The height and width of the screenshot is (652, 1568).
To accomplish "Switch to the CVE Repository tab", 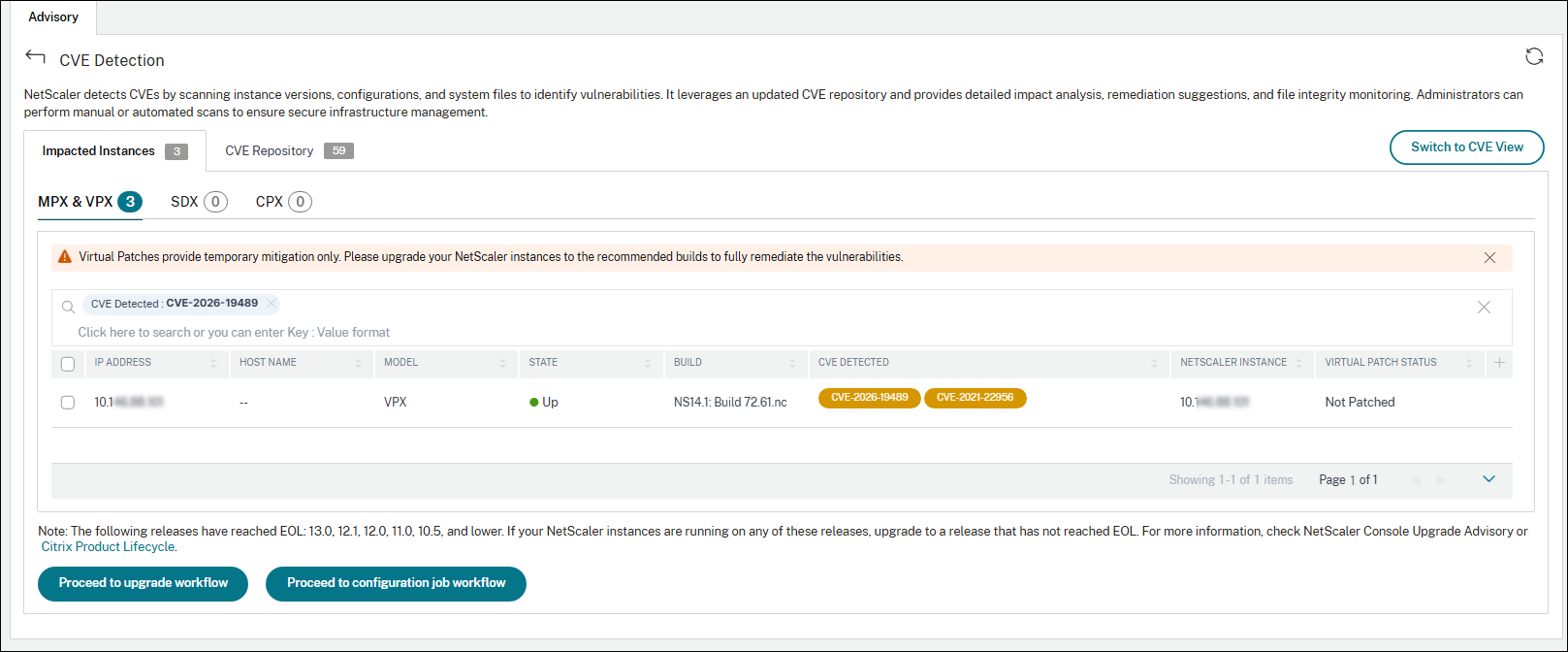I will click(289, 151).
